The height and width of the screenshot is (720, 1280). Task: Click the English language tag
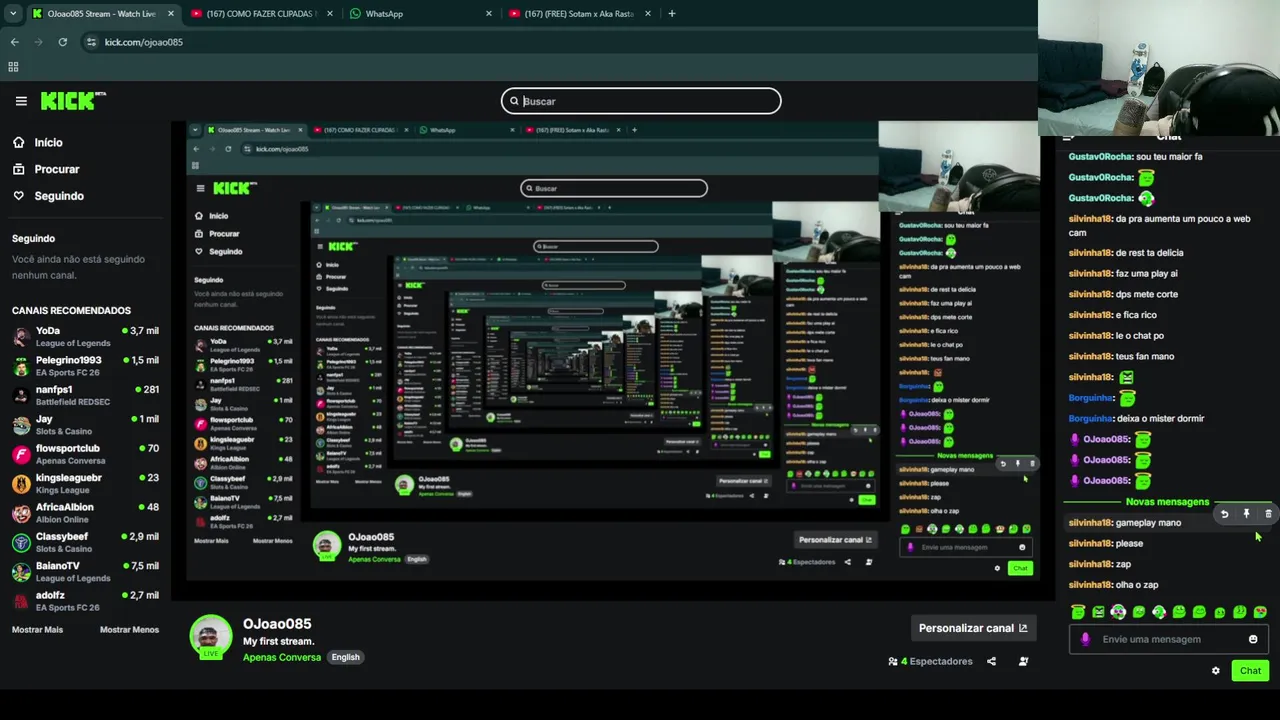(x=345, y=657)
